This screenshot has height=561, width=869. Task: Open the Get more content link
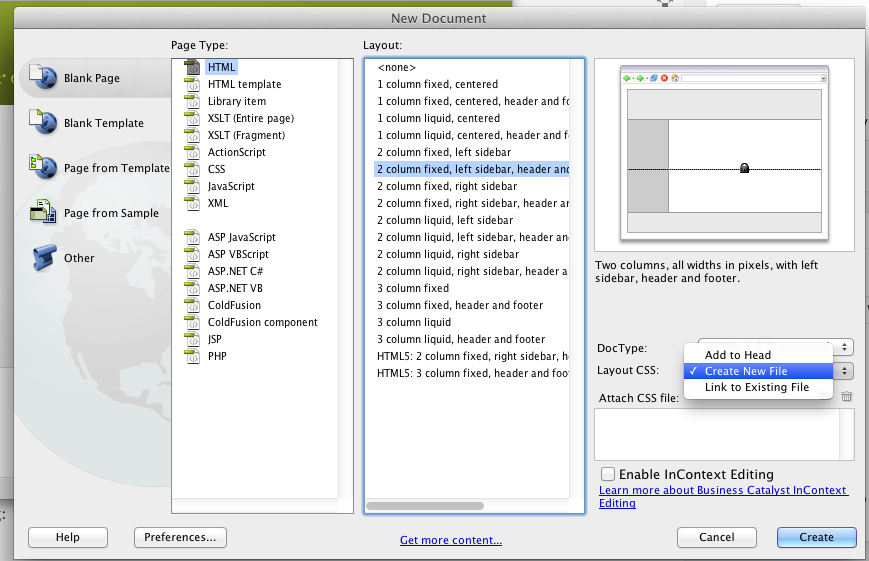450,540
